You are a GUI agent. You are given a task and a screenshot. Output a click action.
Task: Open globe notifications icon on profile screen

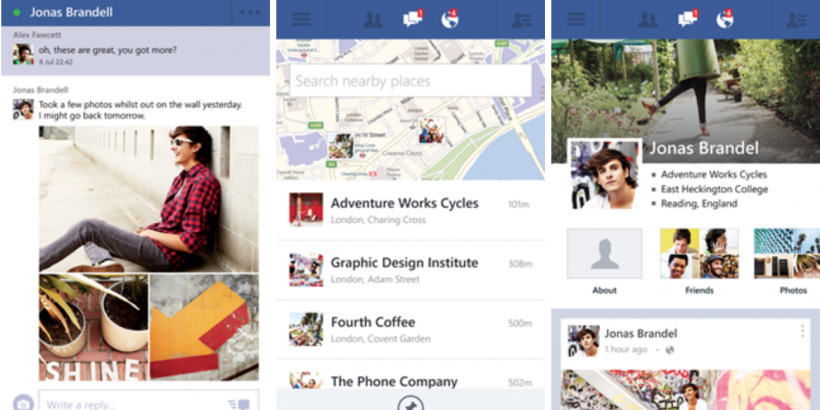[x=725, y=19]
